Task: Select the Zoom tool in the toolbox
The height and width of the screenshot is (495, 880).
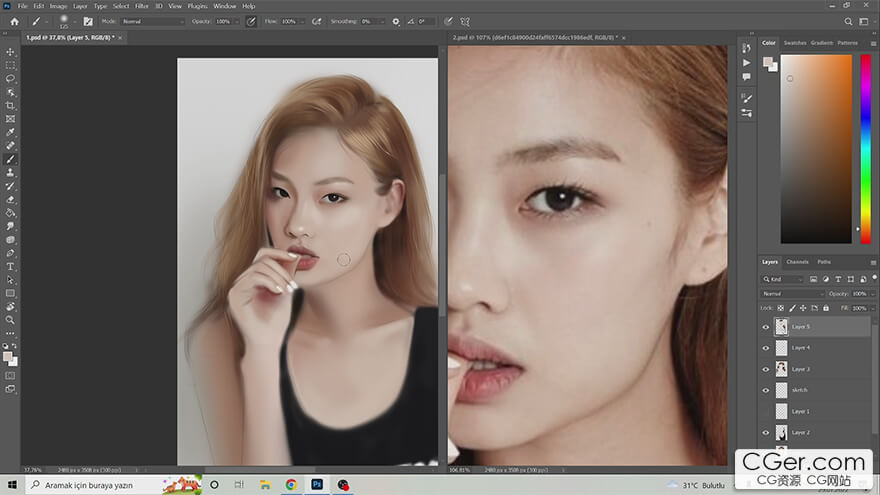Action: (10, 320)
